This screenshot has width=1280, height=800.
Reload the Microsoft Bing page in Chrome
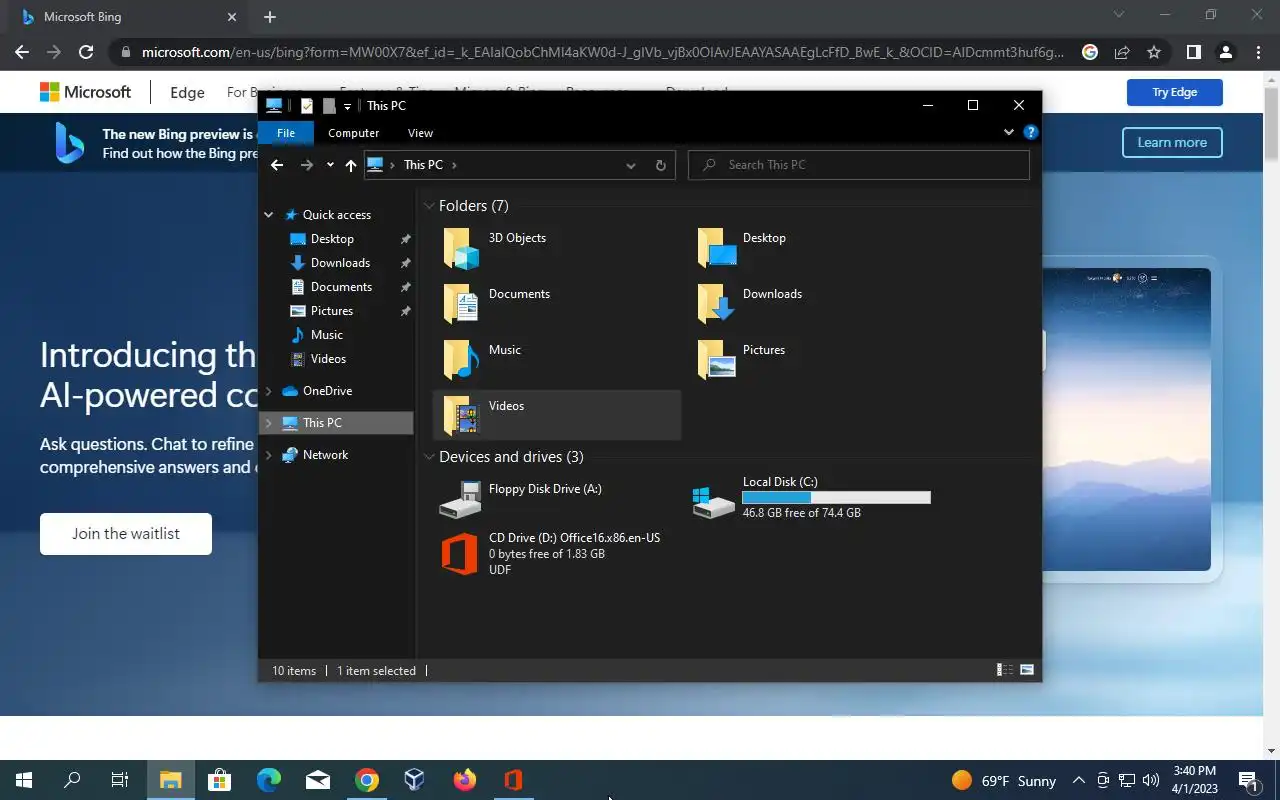click(x=86, y=52)
